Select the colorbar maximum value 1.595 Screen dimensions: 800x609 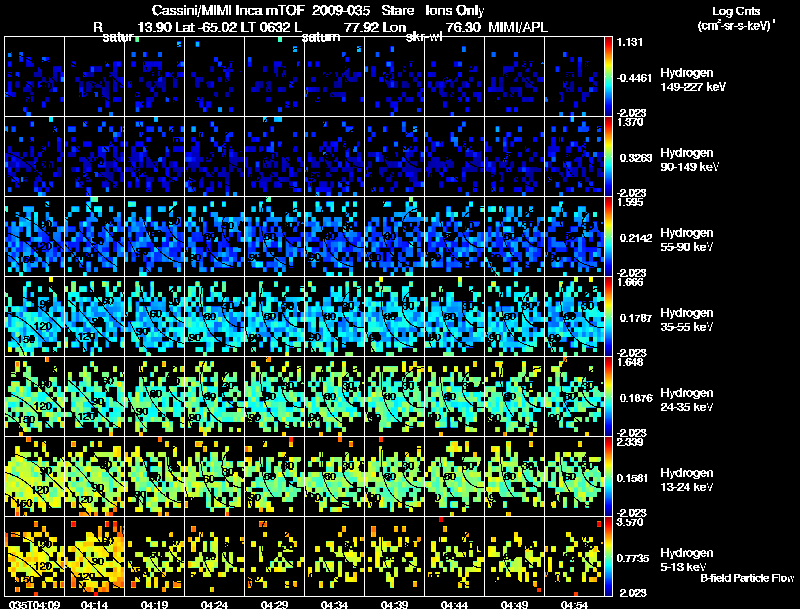[x=630, y=202]
